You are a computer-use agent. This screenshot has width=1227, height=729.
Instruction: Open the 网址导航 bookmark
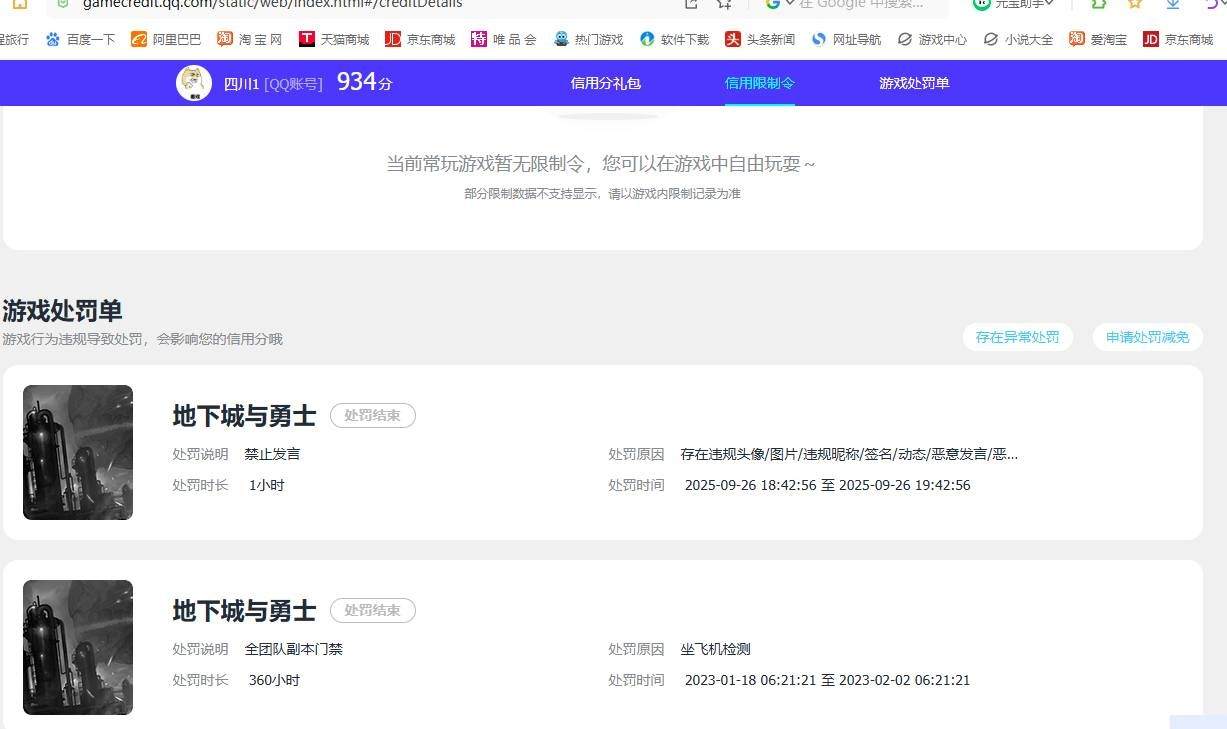[846, 40]
